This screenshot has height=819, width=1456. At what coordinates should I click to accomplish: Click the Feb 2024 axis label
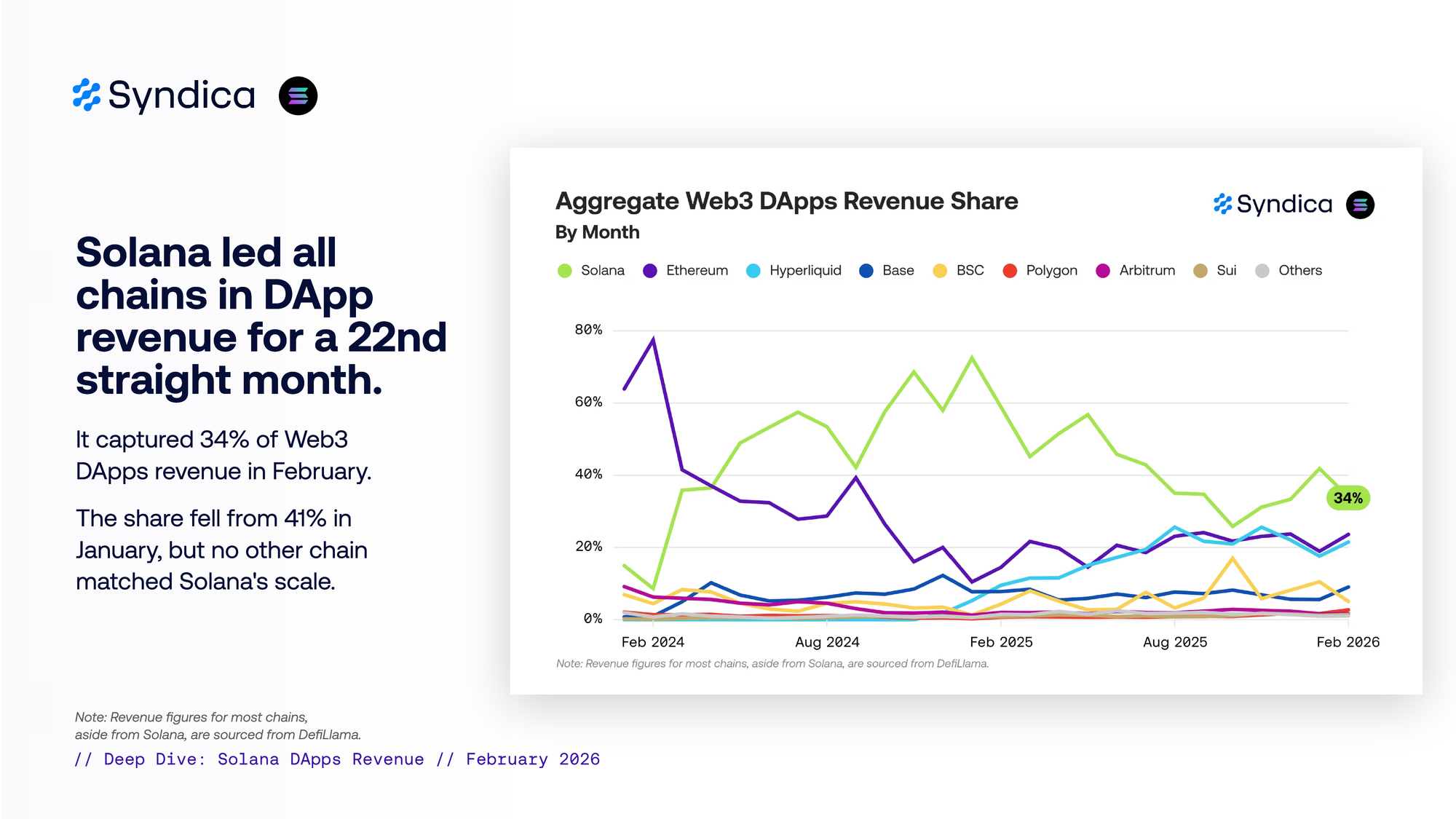pos(652,642)
